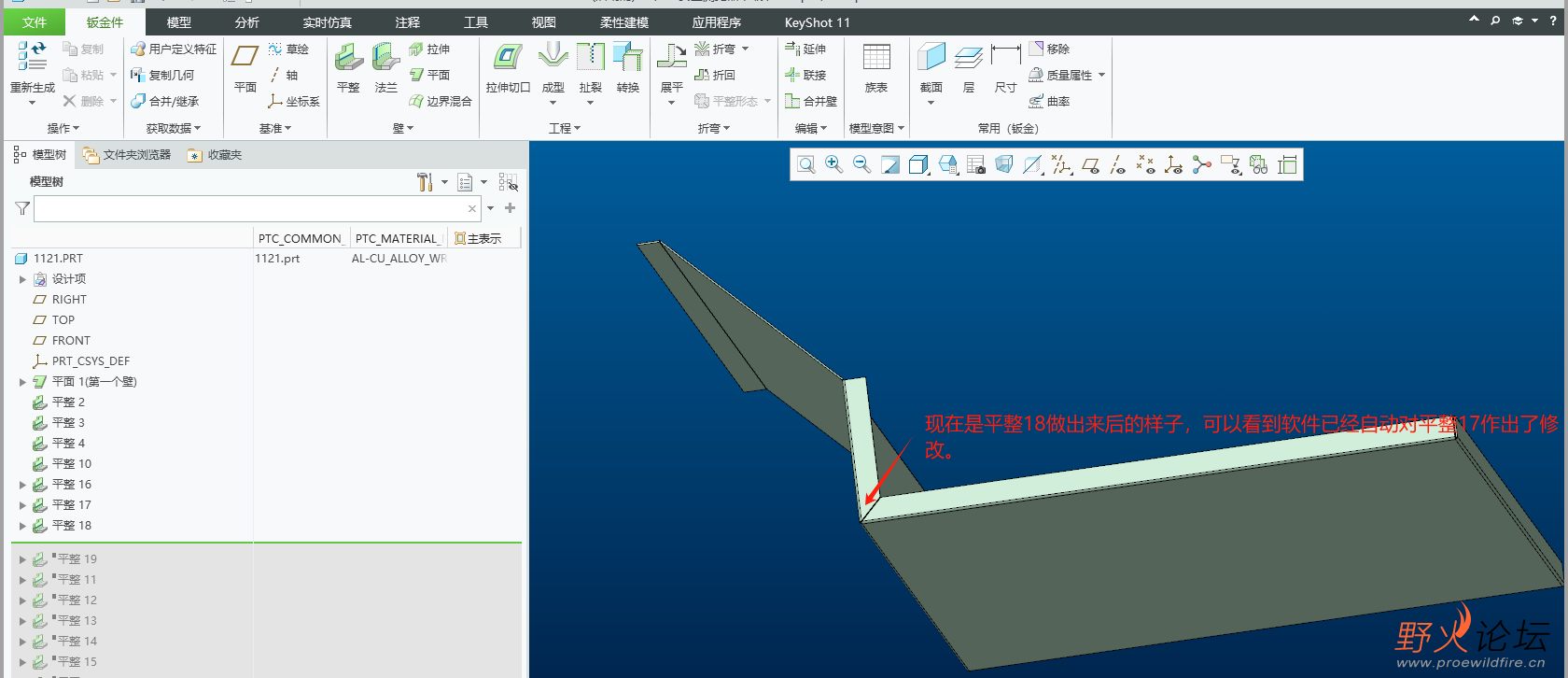Open the 文件 menu
This screenshot has width=1568, height=678.
click(35, 22)
